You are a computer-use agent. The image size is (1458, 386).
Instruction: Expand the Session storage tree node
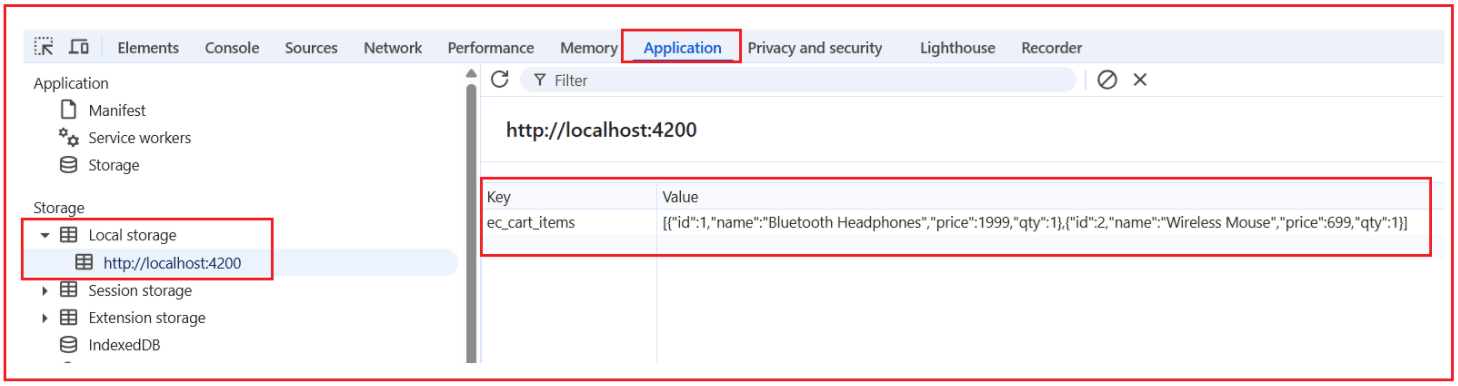[x=45, y=291]
